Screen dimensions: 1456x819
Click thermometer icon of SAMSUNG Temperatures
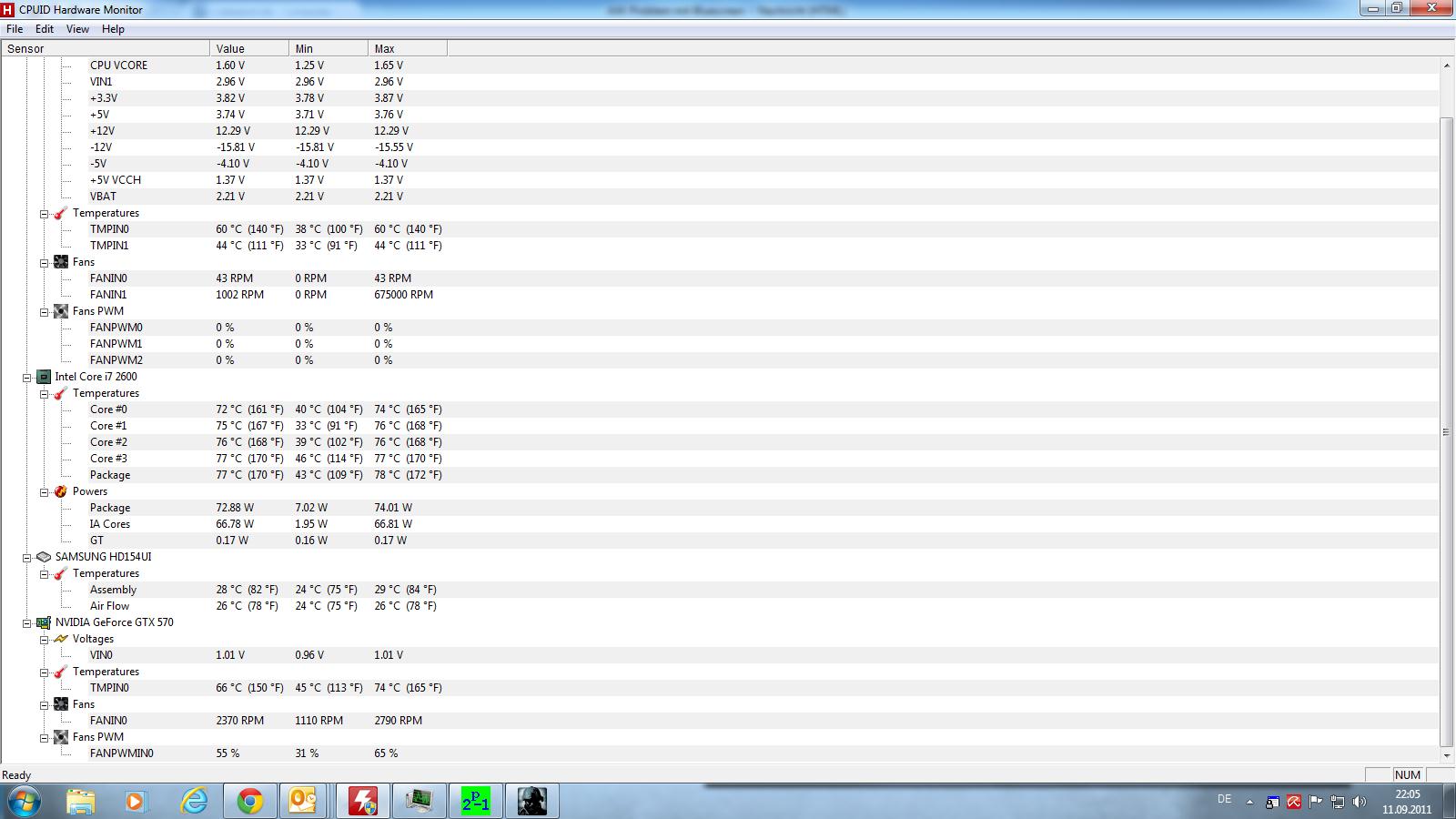coord(61,573)
